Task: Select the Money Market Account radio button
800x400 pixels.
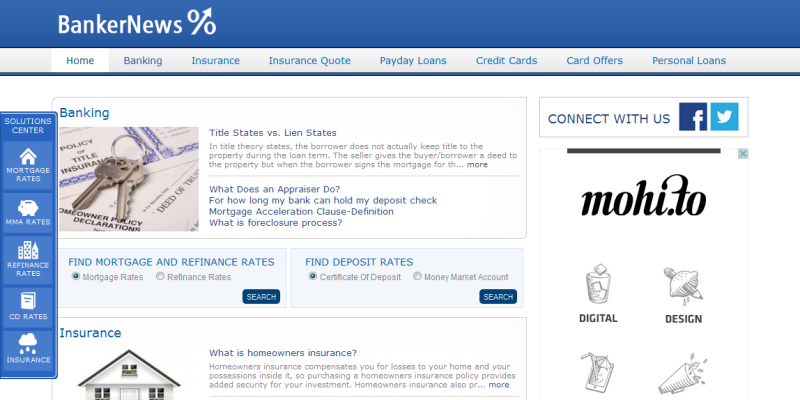Action: (x=417, y=277)
